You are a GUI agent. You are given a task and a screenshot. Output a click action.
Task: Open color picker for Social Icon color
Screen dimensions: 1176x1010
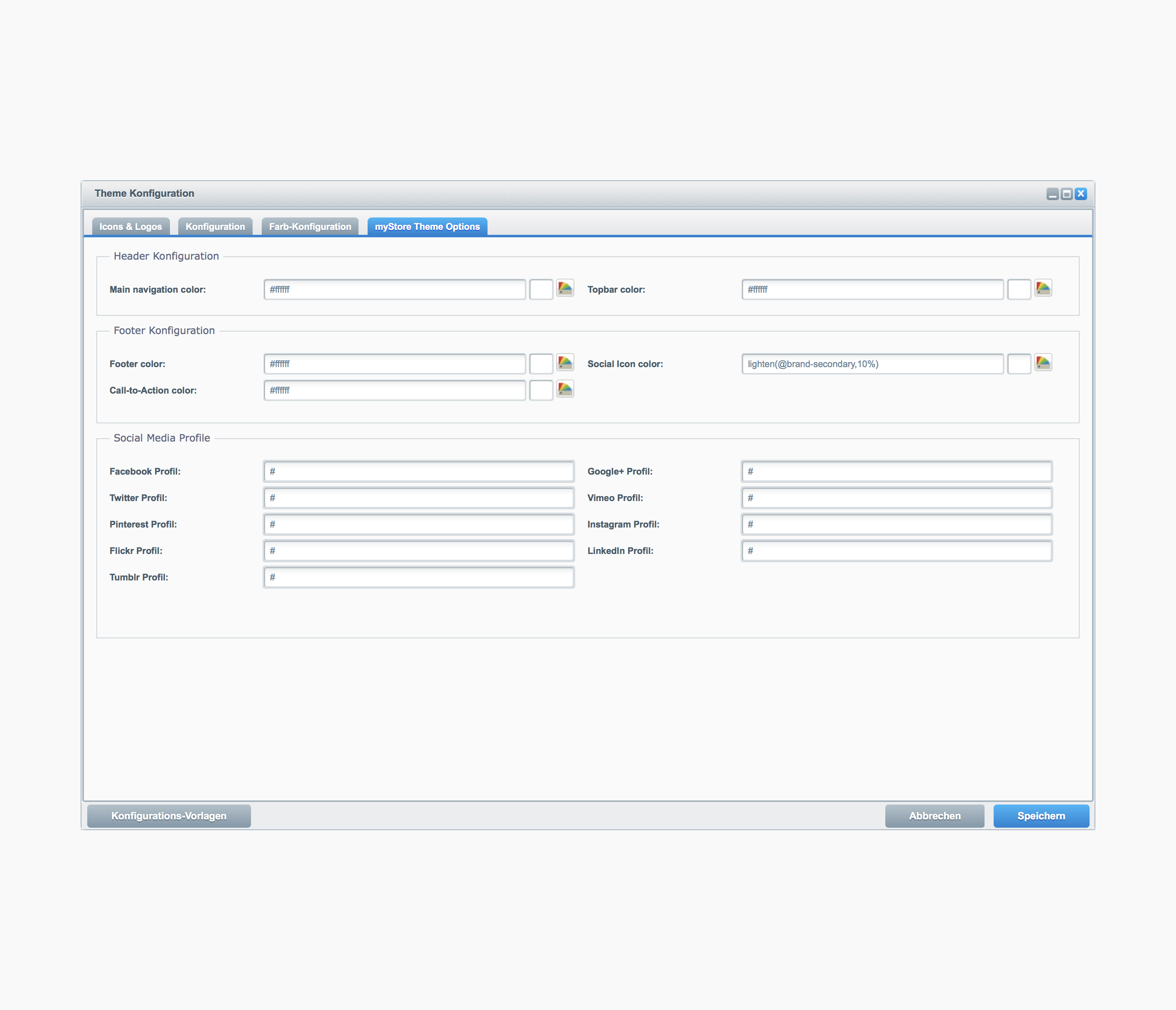pyautogui.click(x=1043, y=363)
